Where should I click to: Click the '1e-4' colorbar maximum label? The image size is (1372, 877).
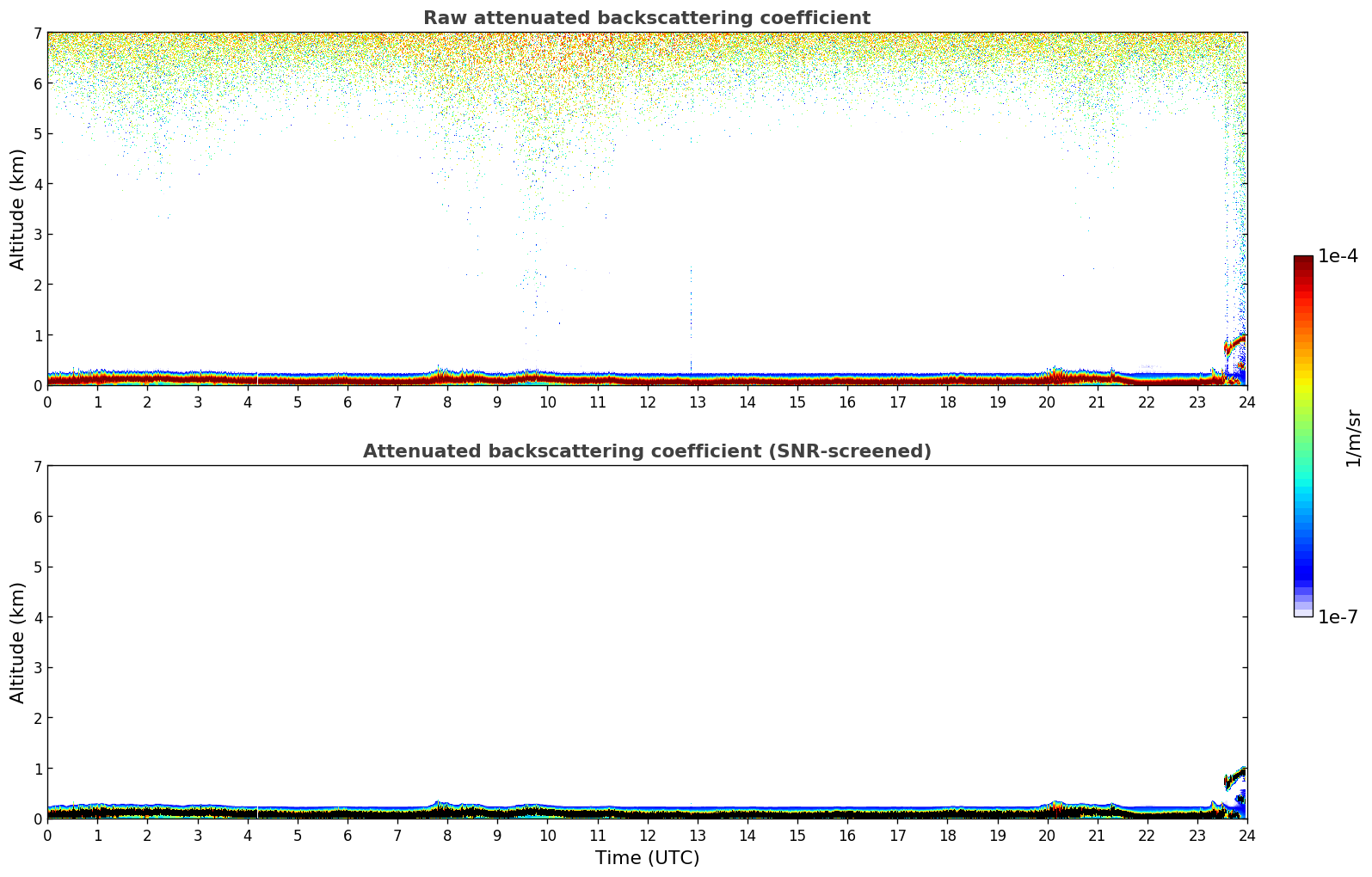1338,256
